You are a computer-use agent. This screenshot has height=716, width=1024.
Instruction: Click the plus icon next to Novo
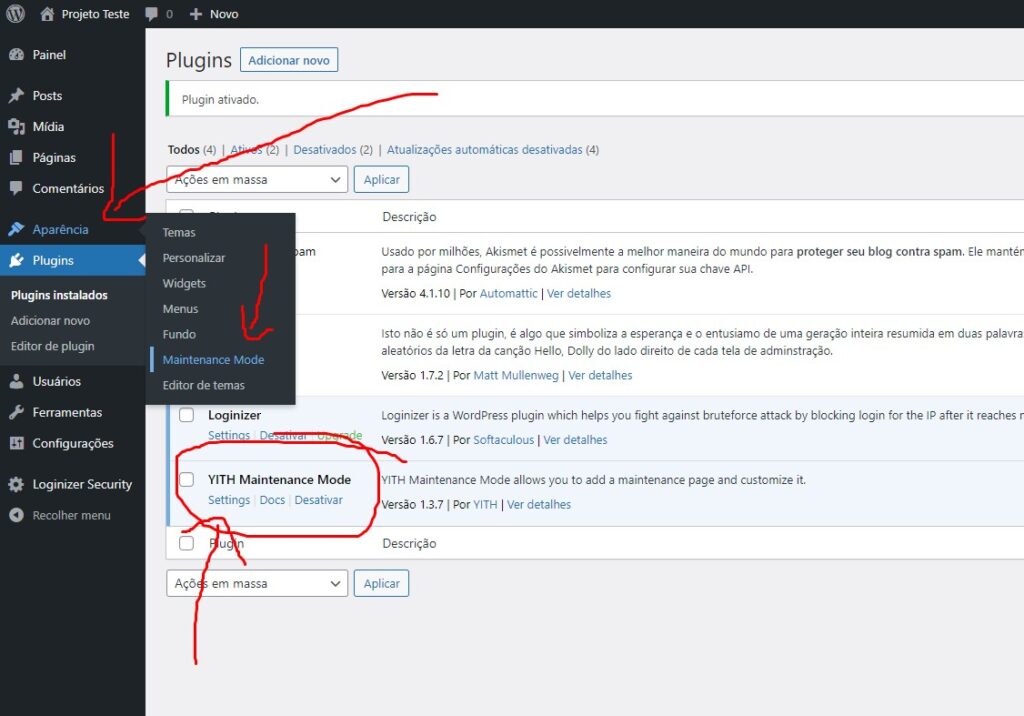point(195,14)
